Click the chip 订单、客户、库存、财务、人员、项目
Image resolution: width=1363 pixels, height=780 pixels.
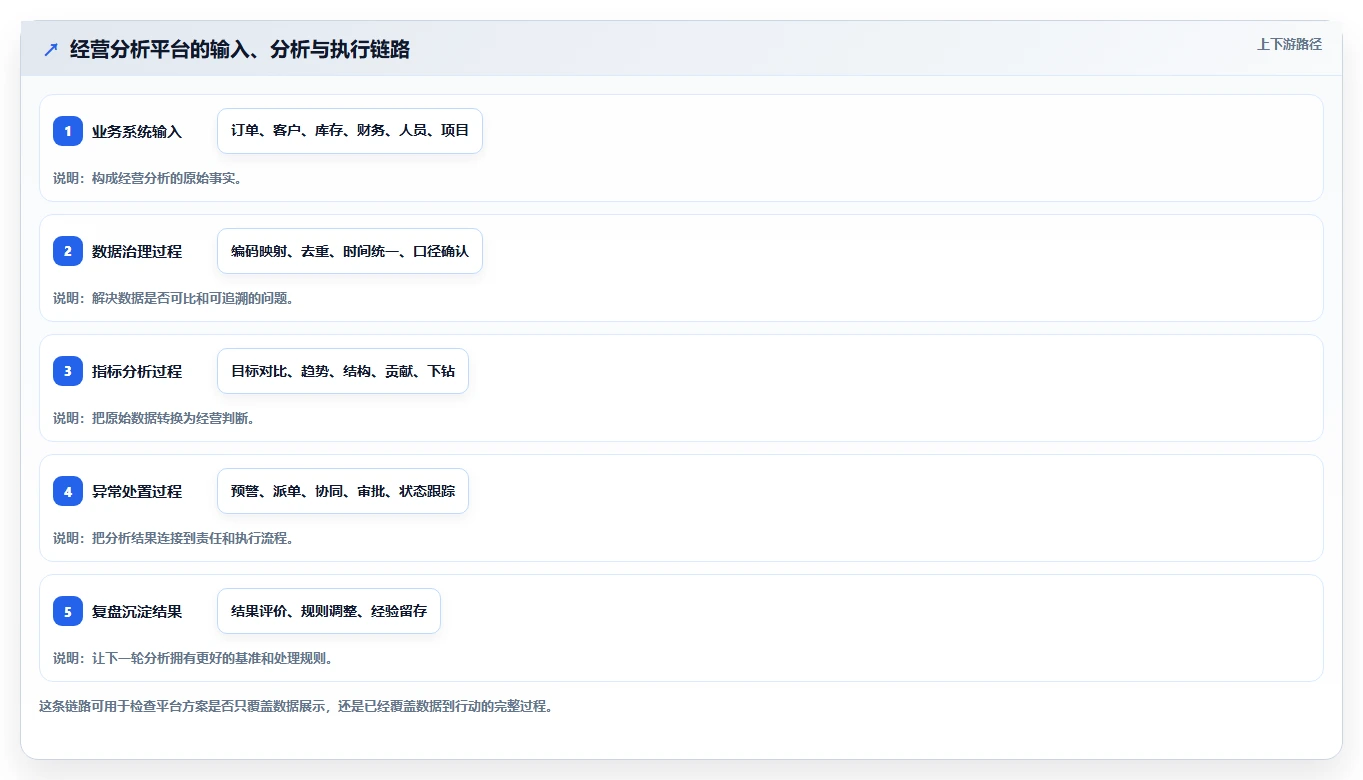coord(350,131)
